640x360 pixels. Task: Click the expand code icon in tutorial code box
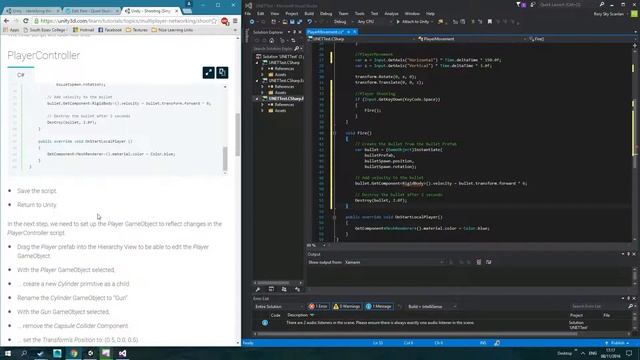click(209, 73)
